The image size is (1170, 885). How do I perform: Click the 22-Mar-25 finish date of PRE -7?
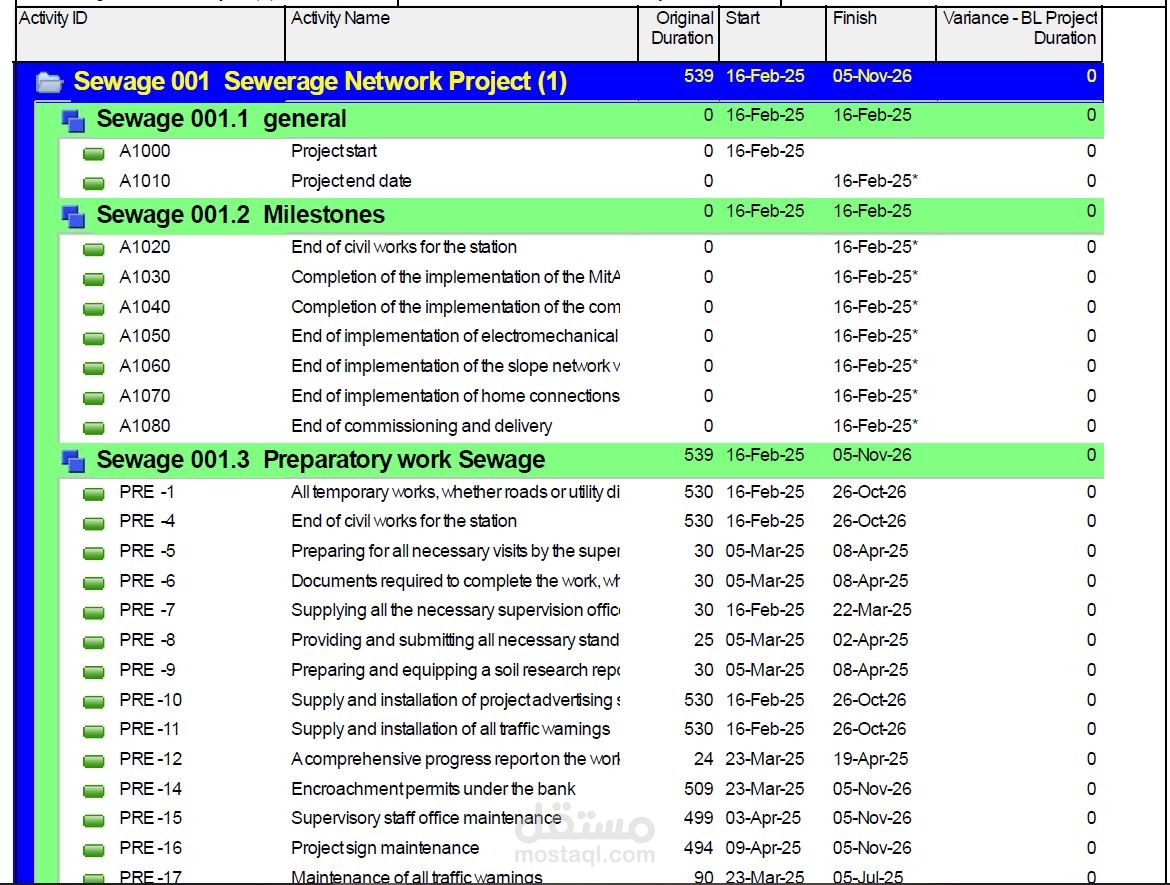(x=872, y=610)
